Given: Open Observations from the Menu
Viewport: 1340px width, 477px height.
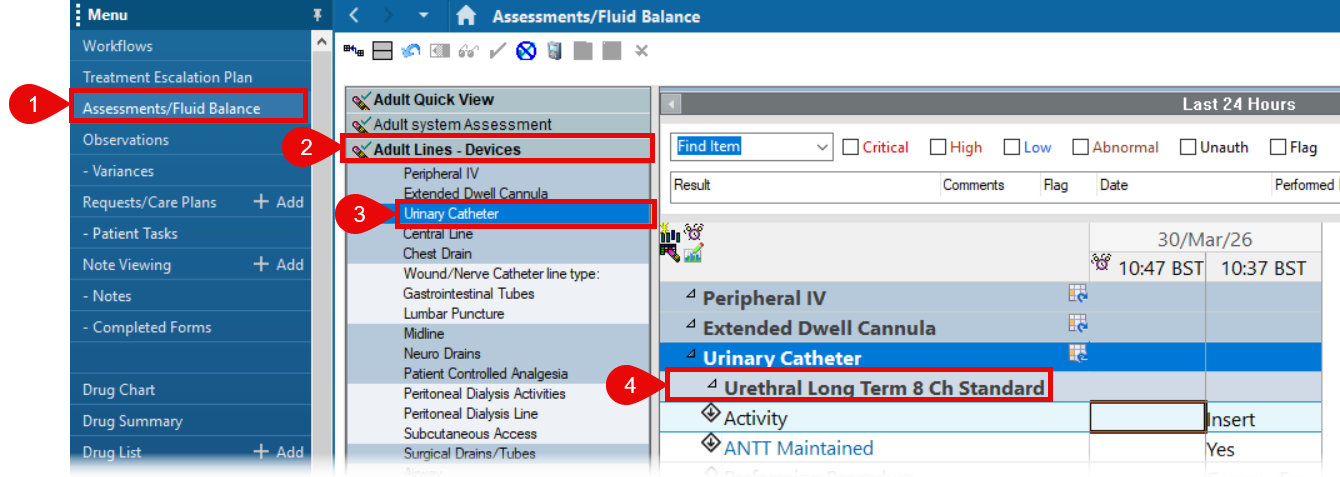Looking at the screenshot, I should (125, 140).
